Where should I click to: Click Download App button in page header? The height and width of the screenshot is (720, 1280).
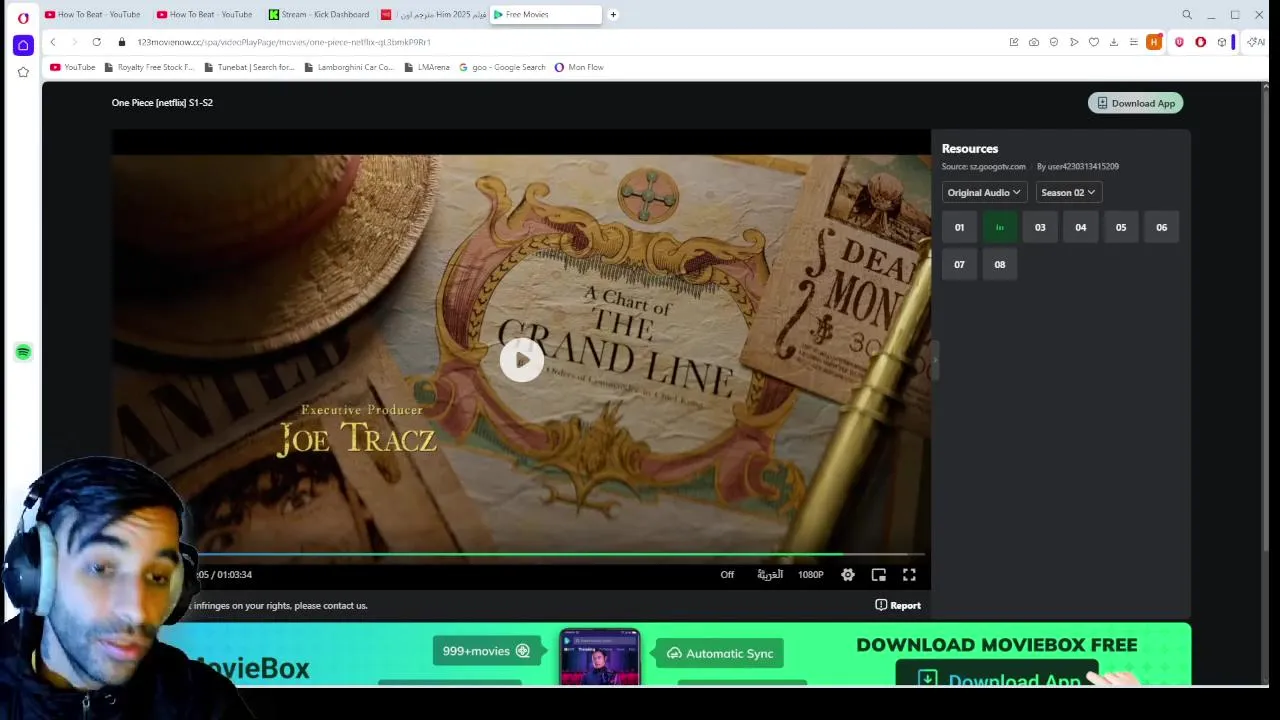[x=1135, y=103]
